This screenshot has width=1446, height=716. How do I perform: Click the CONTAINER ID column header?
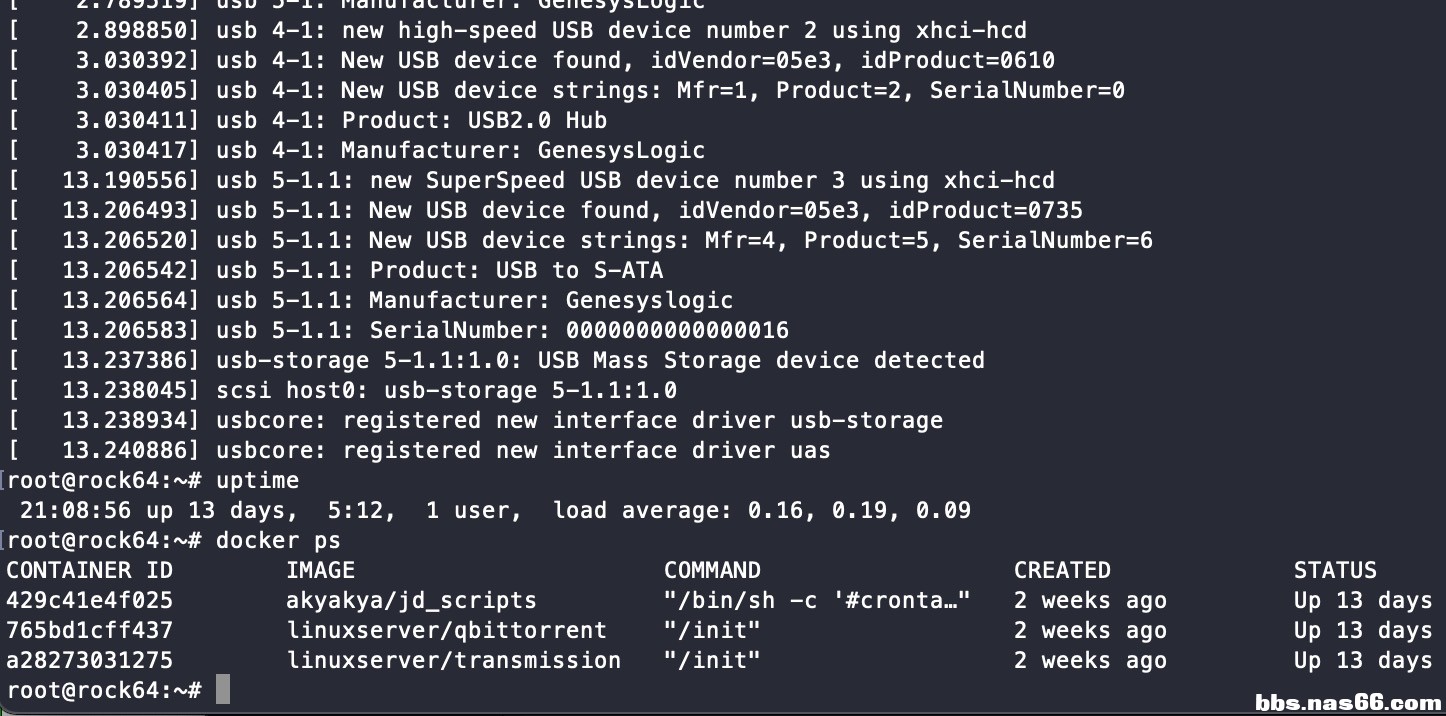point(89,570)
